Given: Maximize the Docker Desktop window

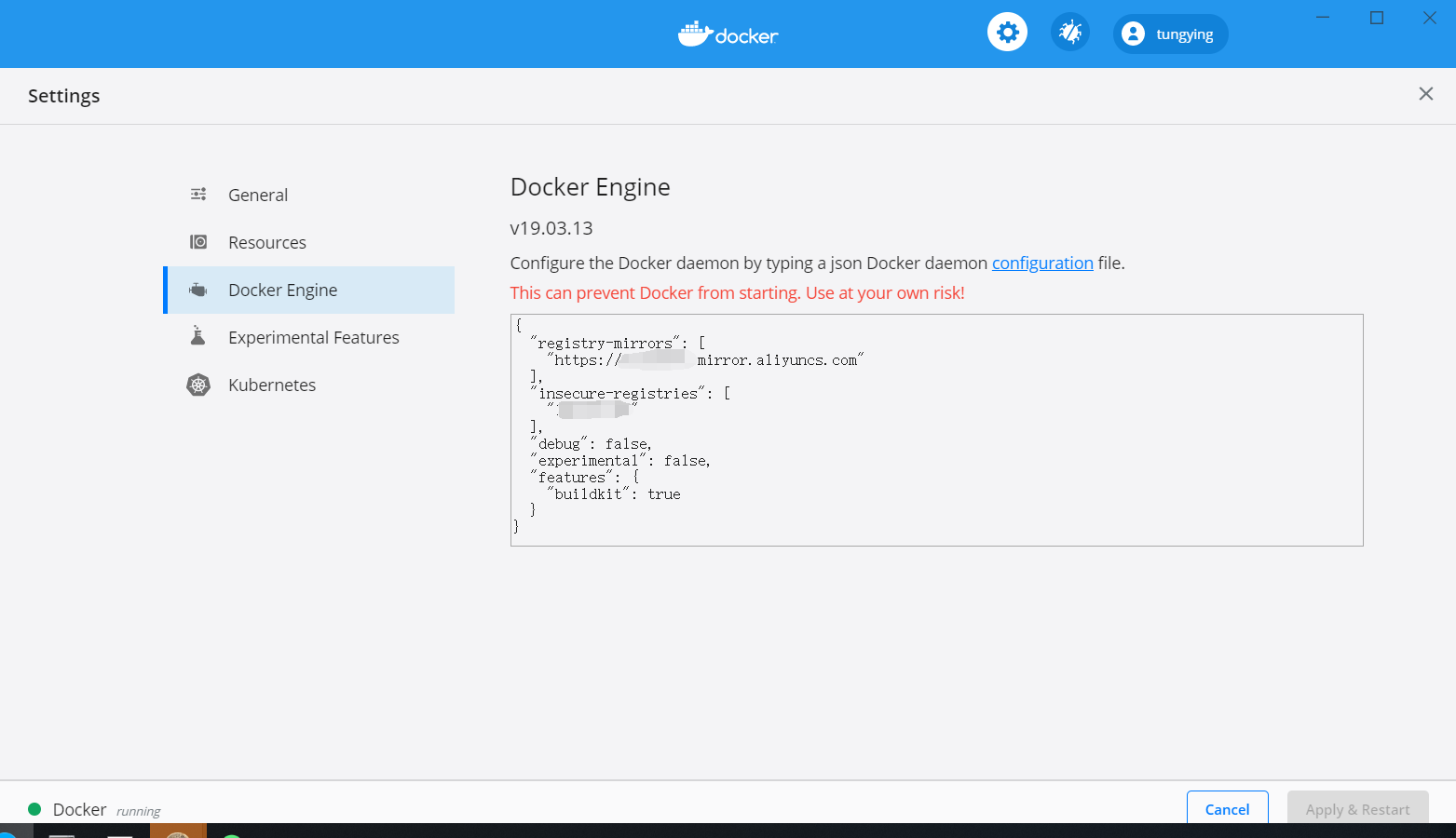Looking at the screenshot, I should pyautogui.click(x=1377, y=18).
